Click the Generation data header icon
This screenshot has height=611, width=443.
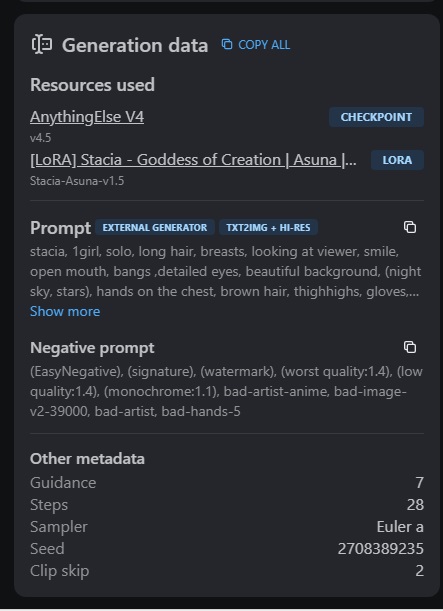(x=42, y=44)
